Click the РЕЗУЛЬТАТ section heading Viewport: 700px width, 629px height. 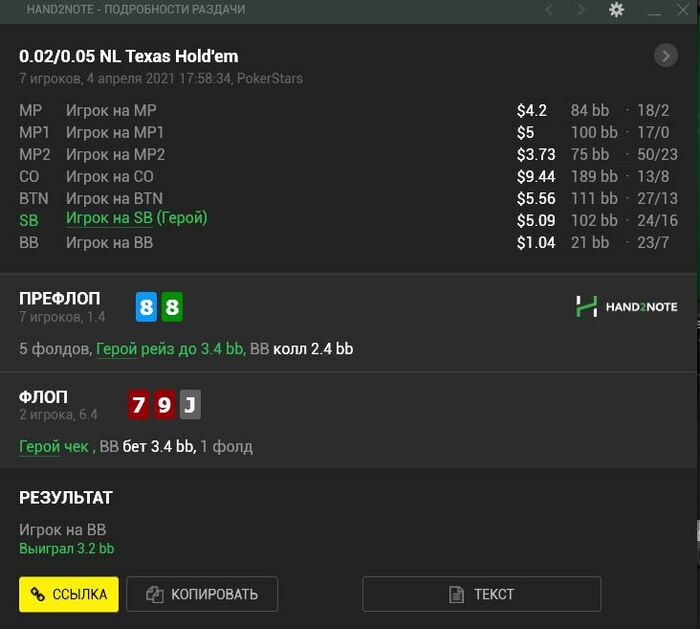[66, 497]
